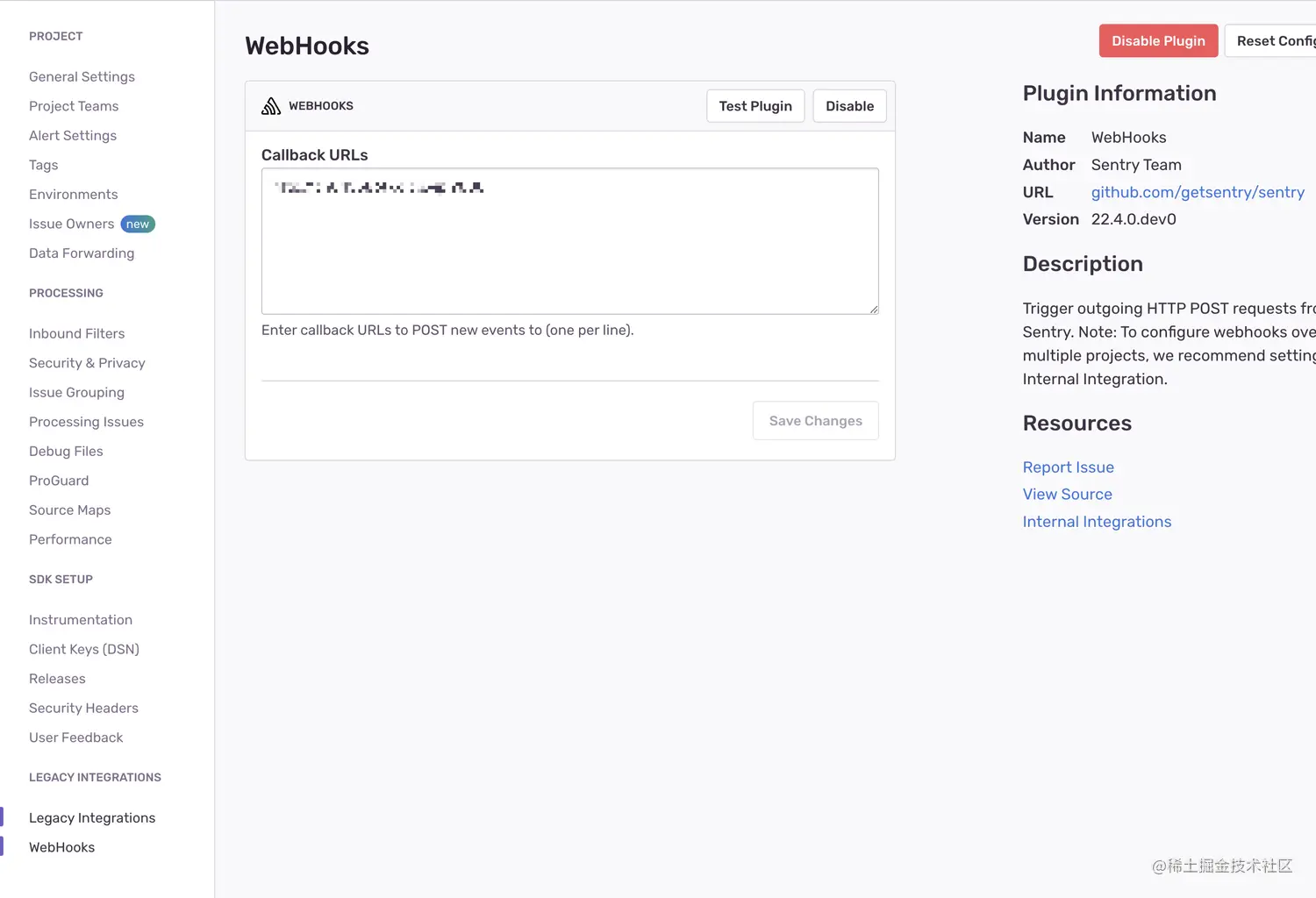The height and width of the screenshot is (898, 1316).
Task: Click the Resources heading
Action: pyautogui.click(x=1076, y=424)
